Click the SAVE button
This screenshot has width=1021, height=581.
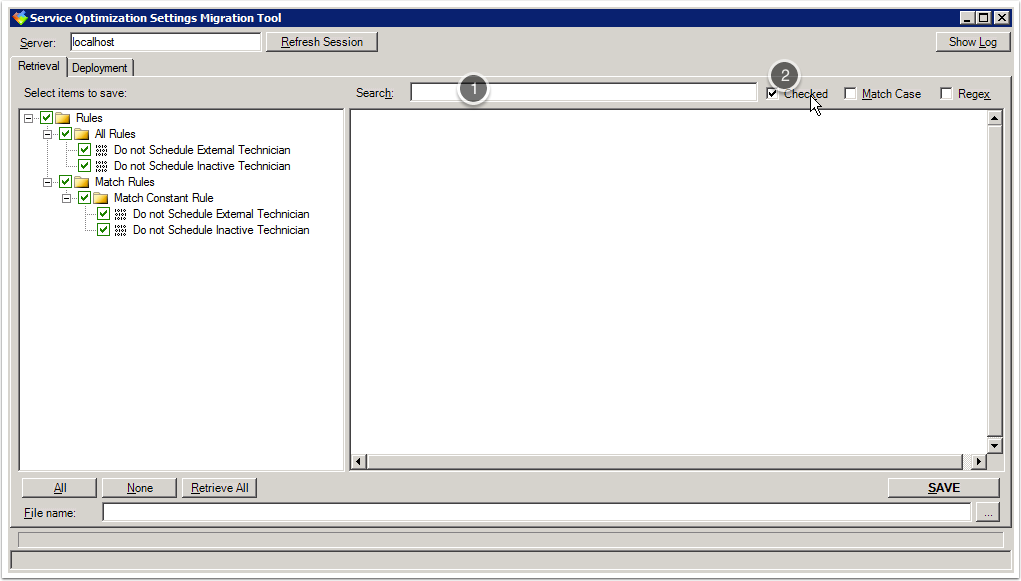click(943, 488)
